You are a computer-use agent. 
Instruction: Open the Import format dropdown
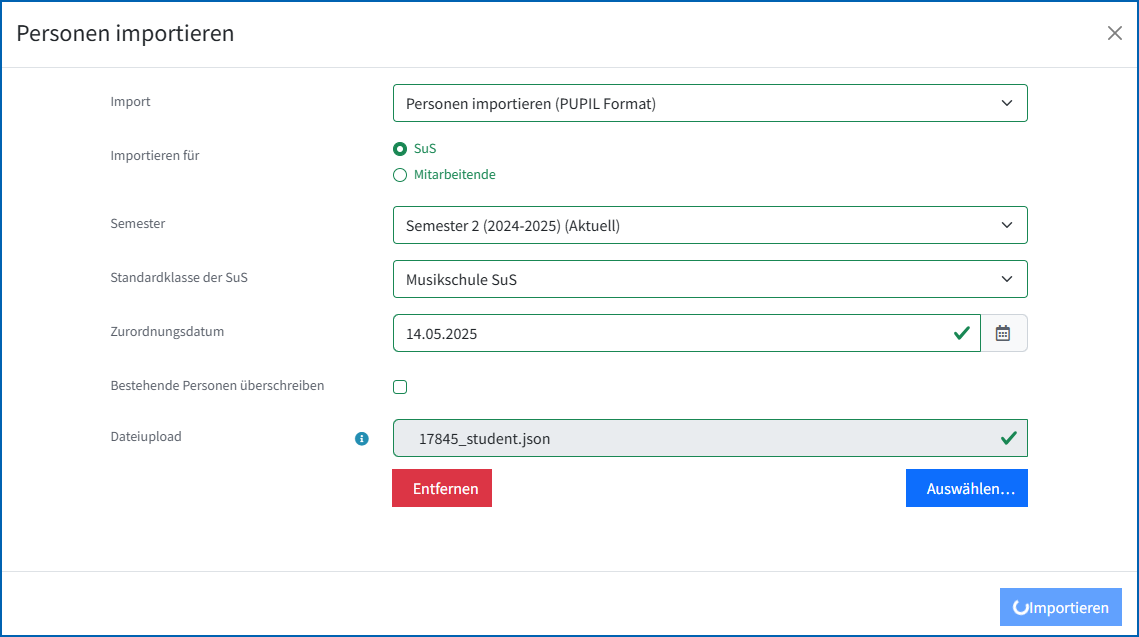(710, 103)
